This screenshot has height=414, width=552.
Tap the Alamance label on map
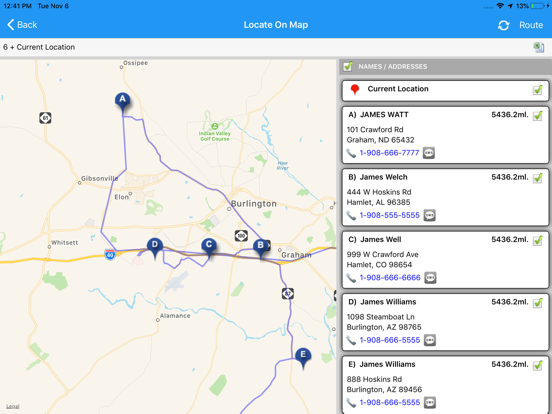coord(175,315)
